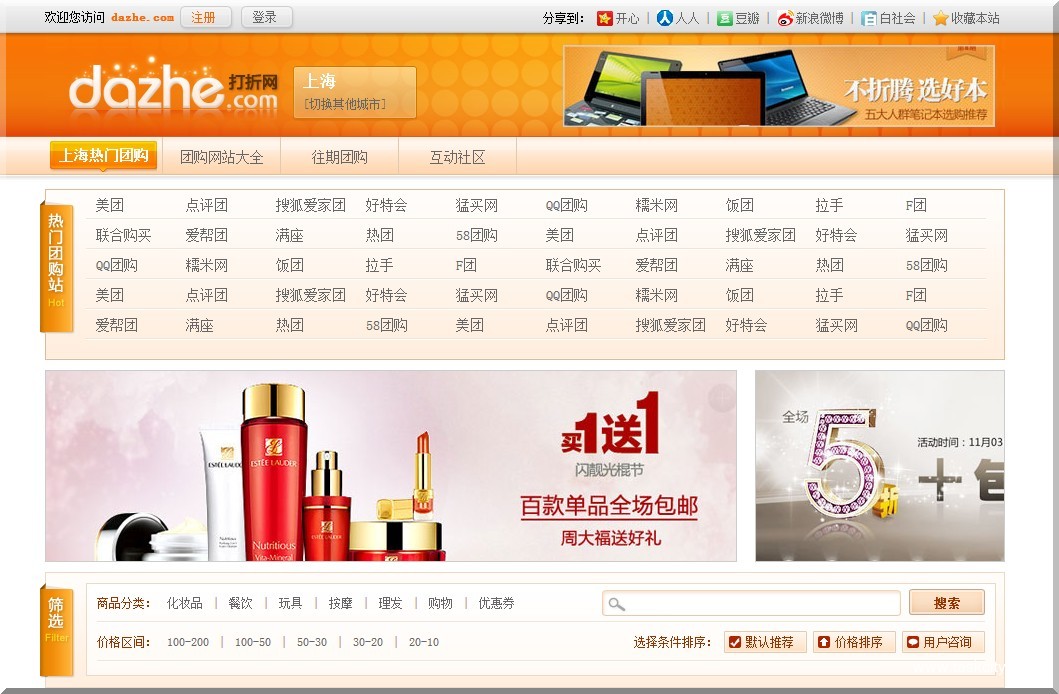Click the 收藏本站 star icon
The height and width of the screenshot is (694, 1059).
tap(940, 18)
